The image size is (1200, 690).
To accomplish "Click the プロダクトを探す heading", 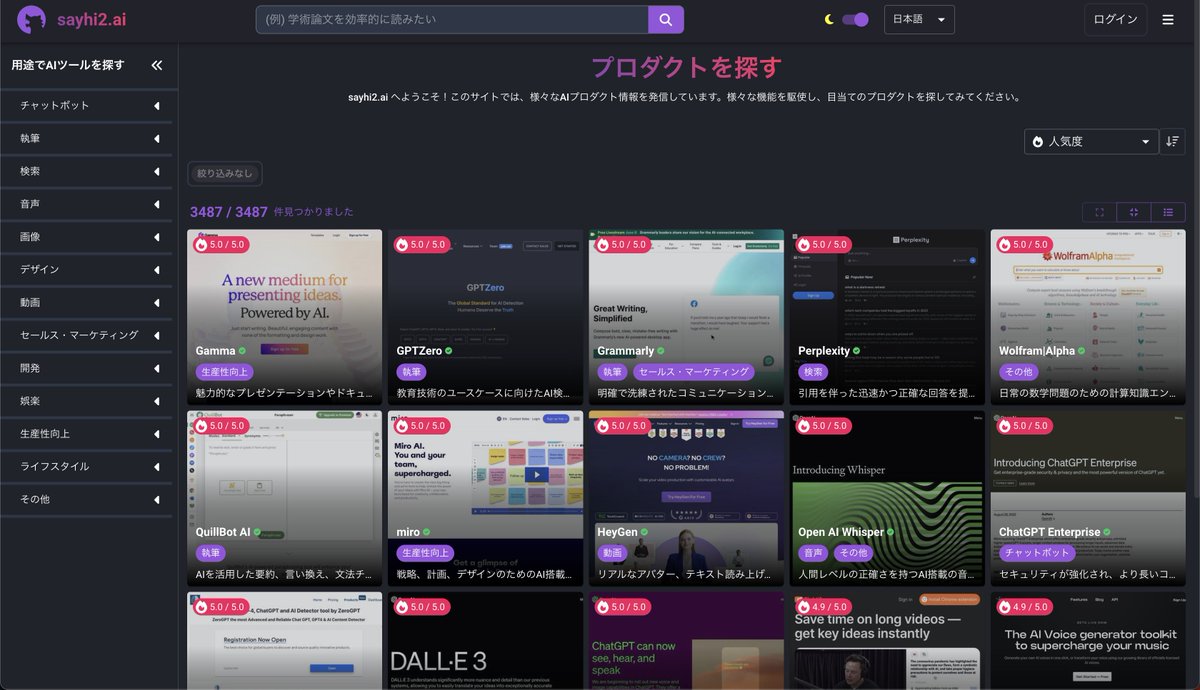I will (x=686, y=67).
